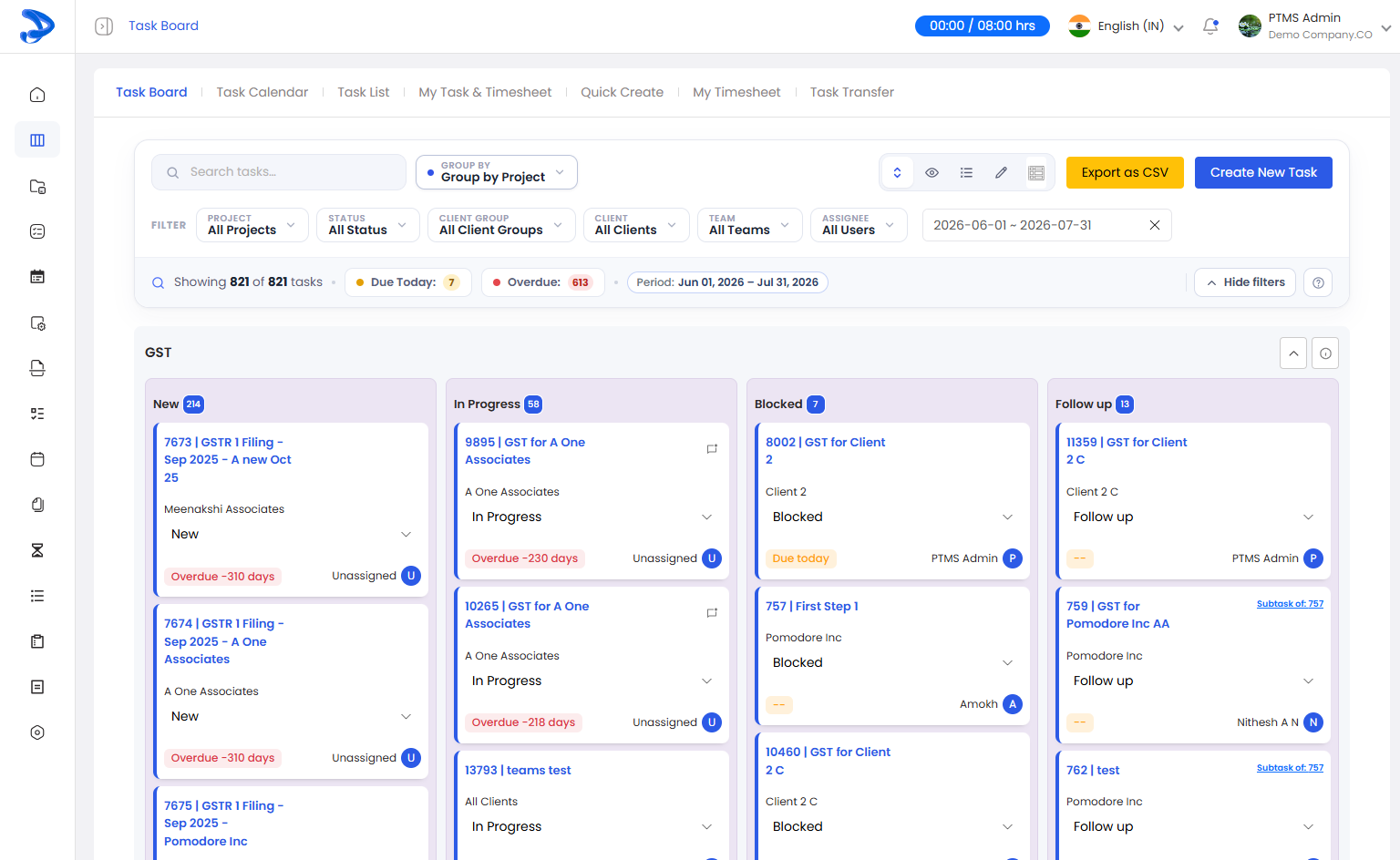Viewport: 1400px width, 860px height.
Task: Open the notifications bell
Action: coord(1210,26)
